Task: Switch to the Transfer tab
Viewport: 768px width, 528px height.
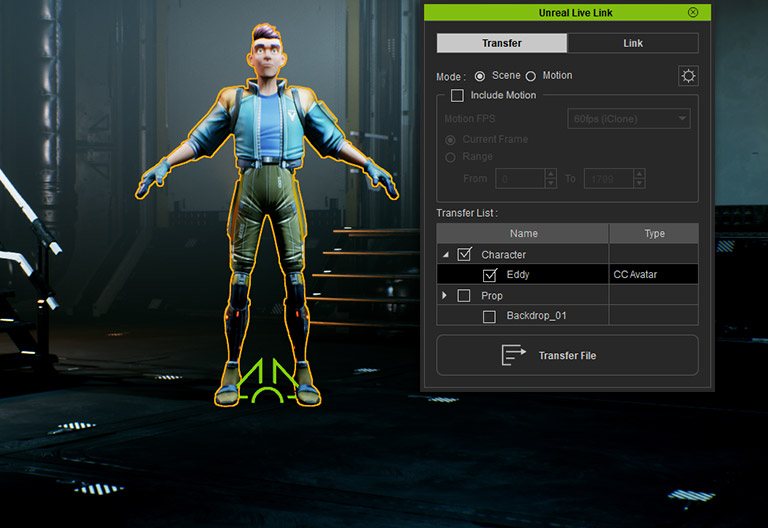Action: (502, 43)
